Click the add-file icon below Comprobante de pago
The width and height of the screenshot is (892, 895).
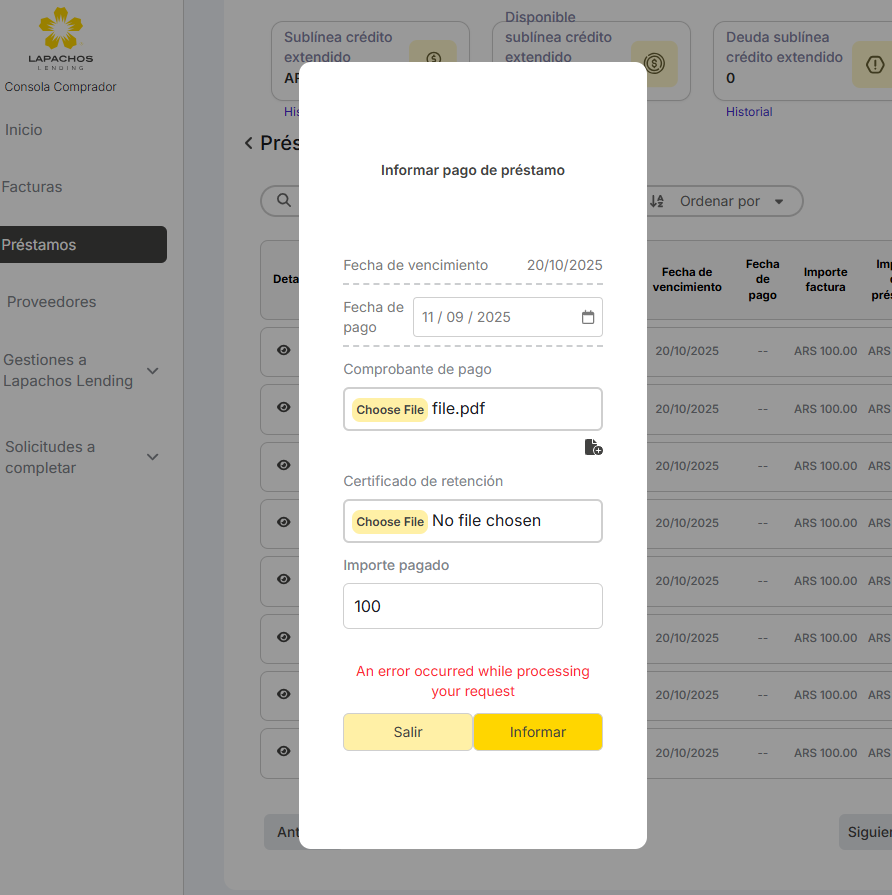(x=593, y=447)
